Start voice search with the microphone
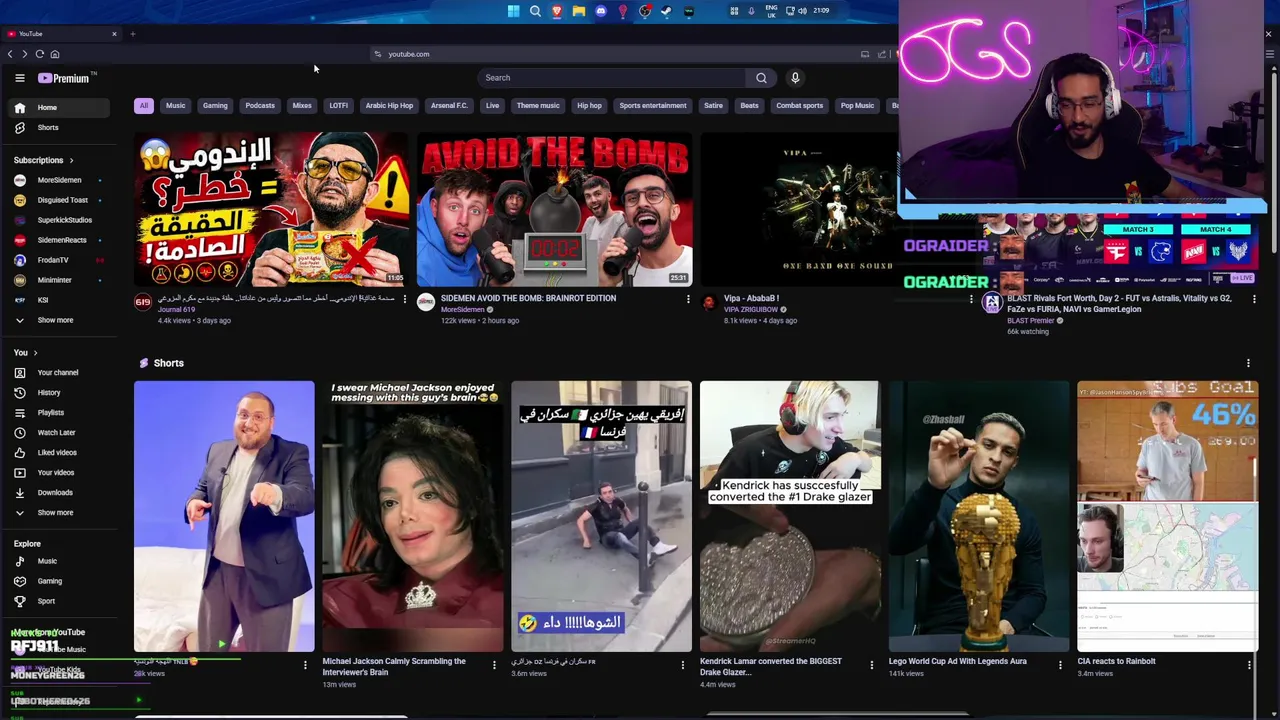Screen dimensions: 1280x720 coord(795,78)
